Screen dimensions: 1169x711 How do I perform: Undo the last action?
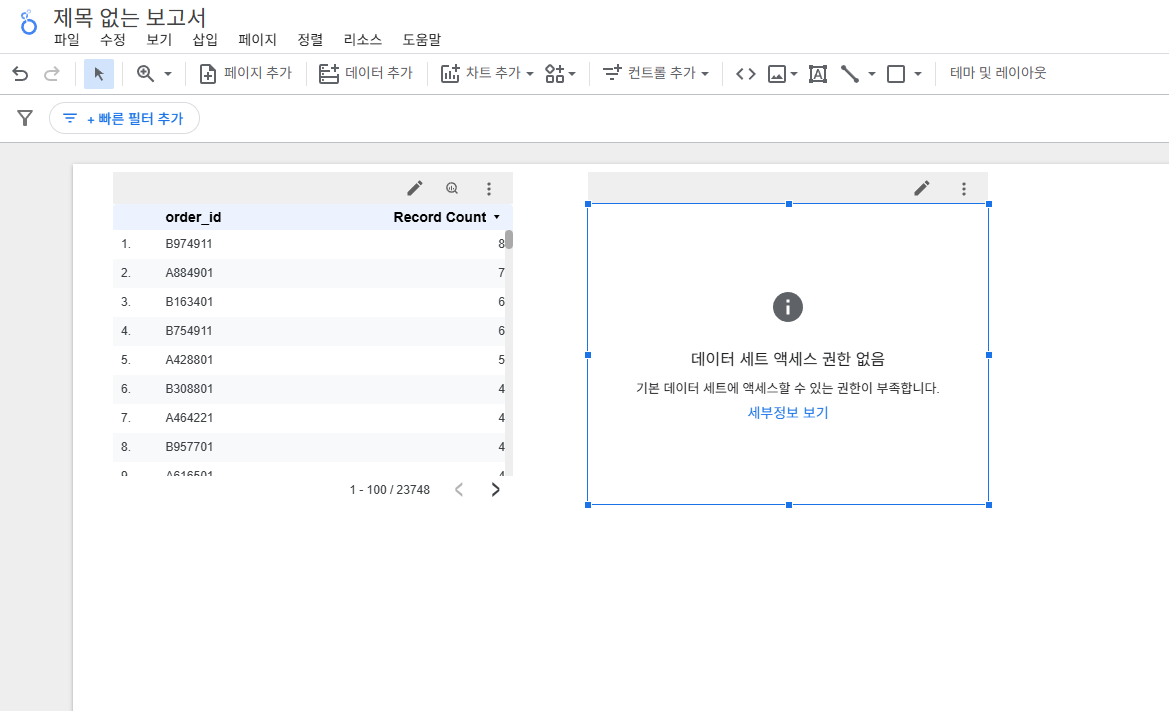pyautogui.click(x=20, y=74)
